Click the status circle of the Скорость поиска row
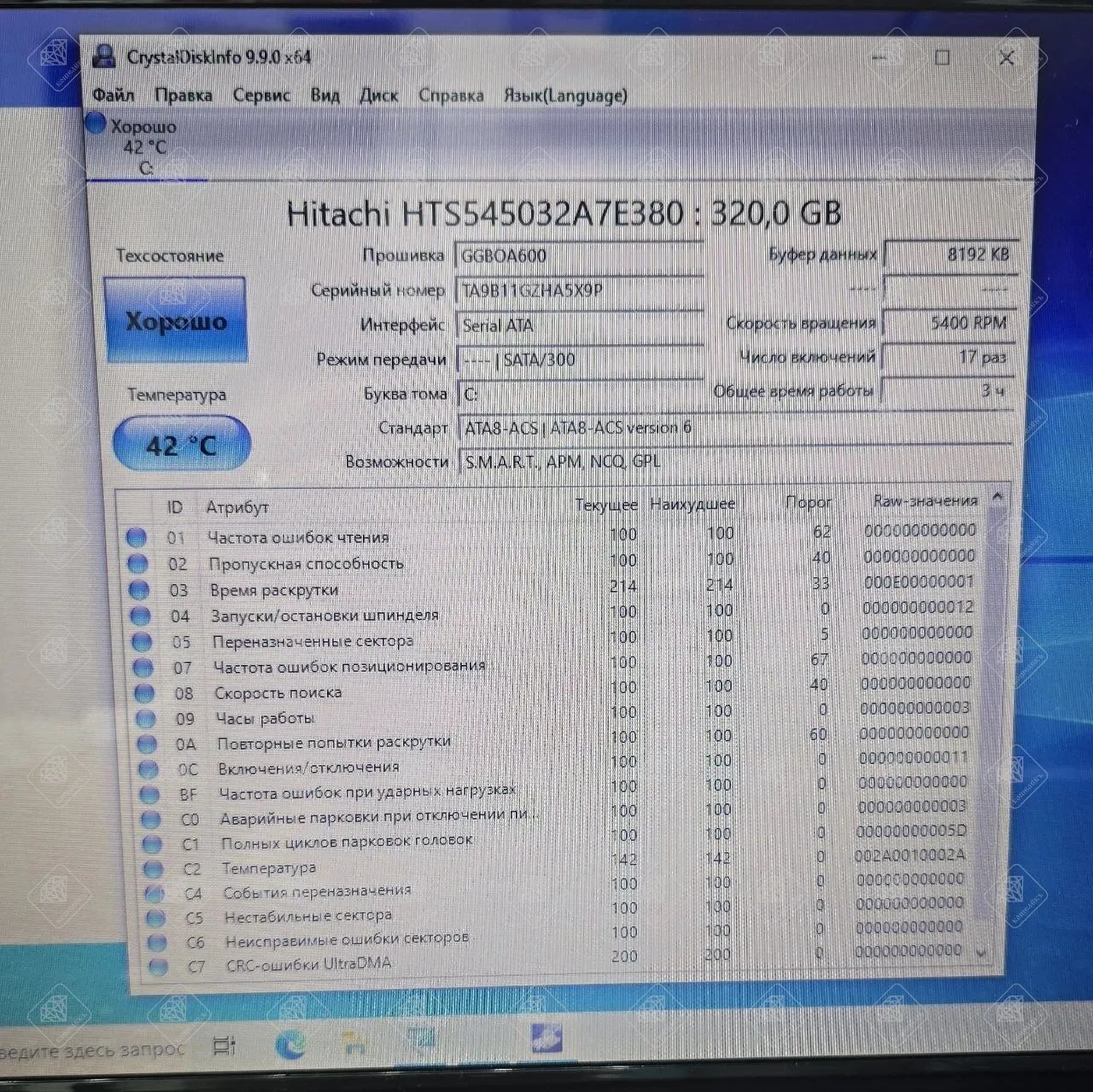The width and height of the screenshot is (1093, 1092). pos(144,693)
